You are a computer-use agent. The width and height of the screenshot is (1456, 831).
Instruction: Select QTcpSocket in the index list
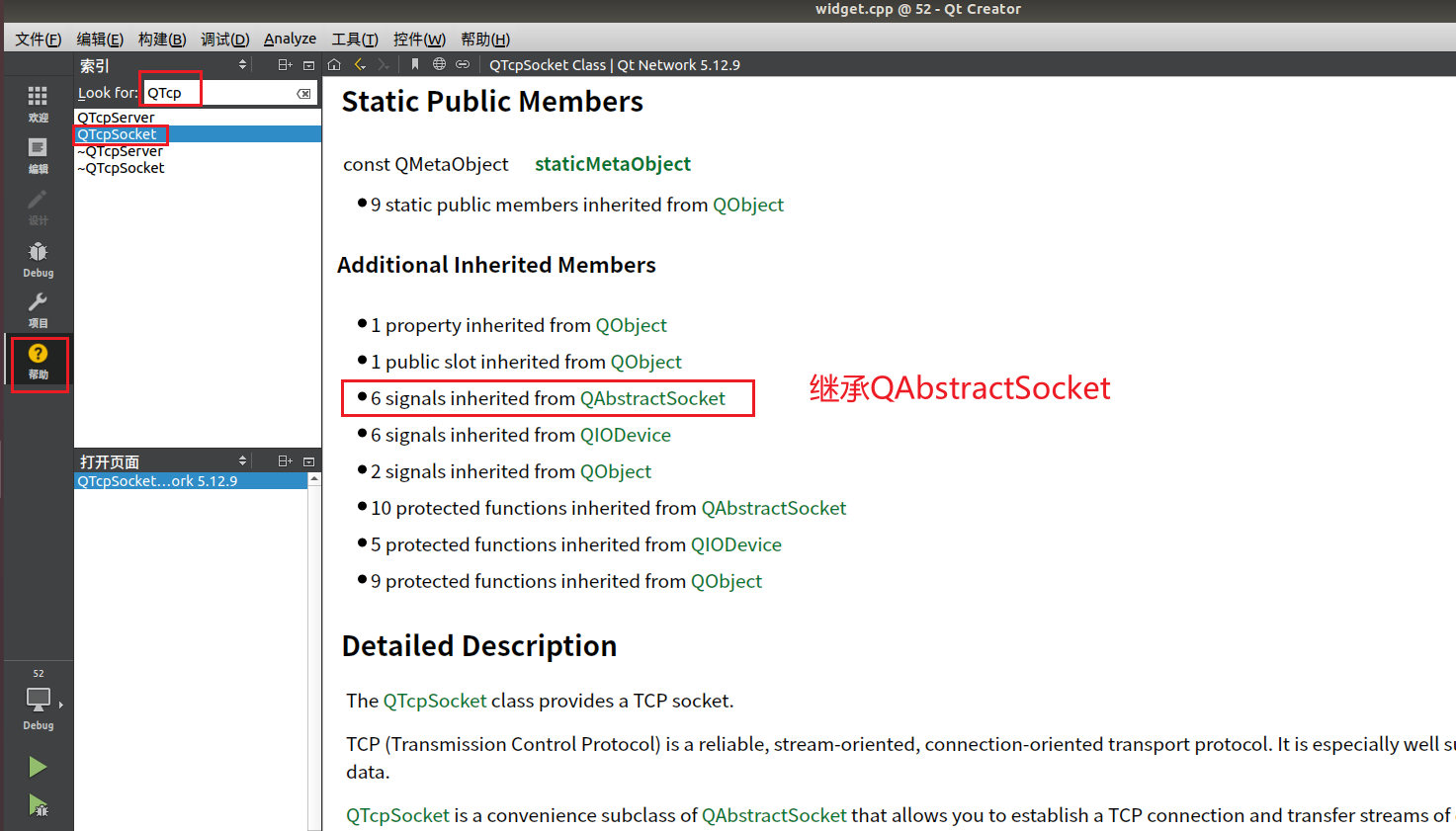198,134
